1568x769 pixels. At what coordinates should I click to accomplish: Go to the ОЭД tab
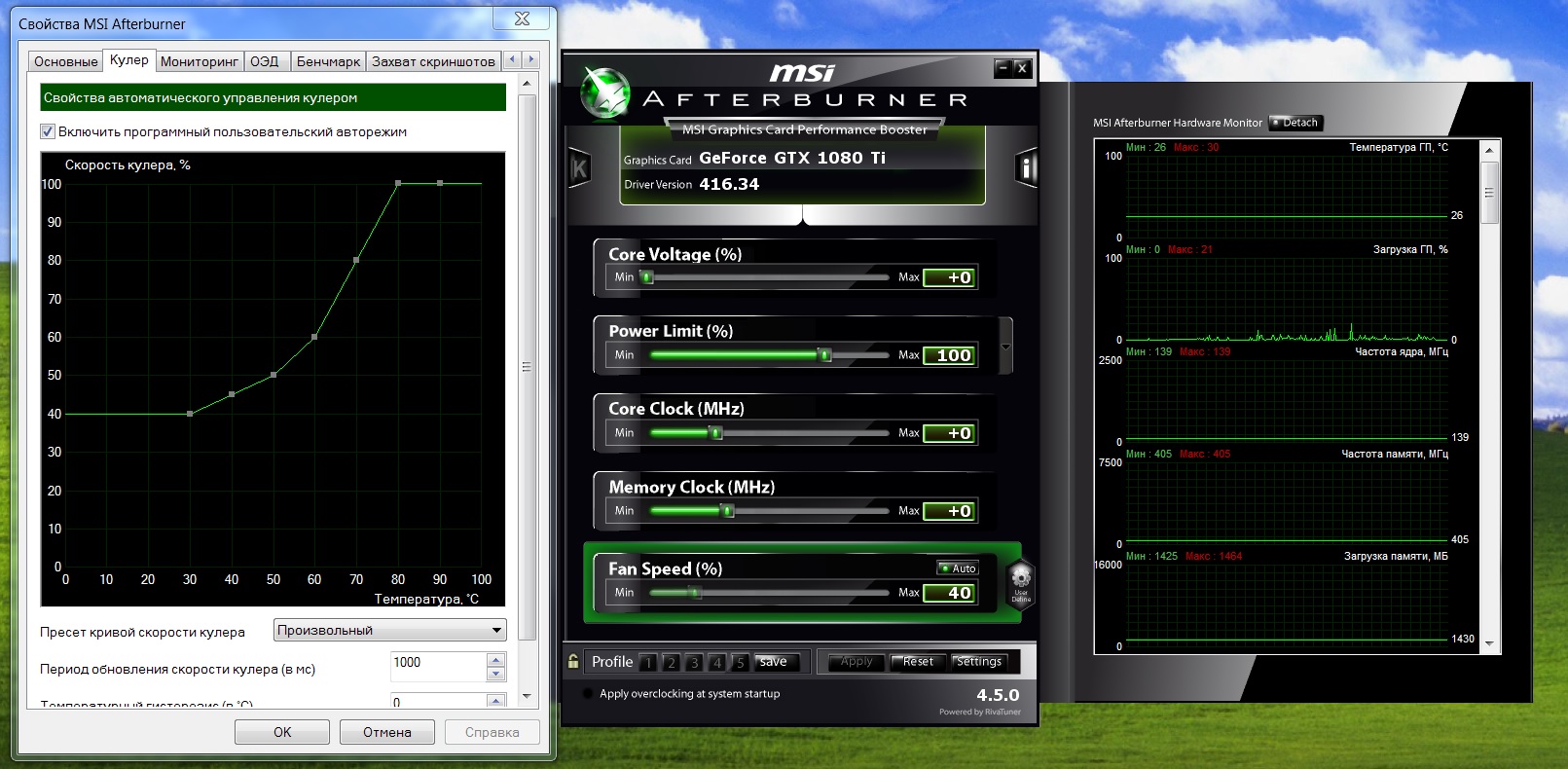pos(265,61)
